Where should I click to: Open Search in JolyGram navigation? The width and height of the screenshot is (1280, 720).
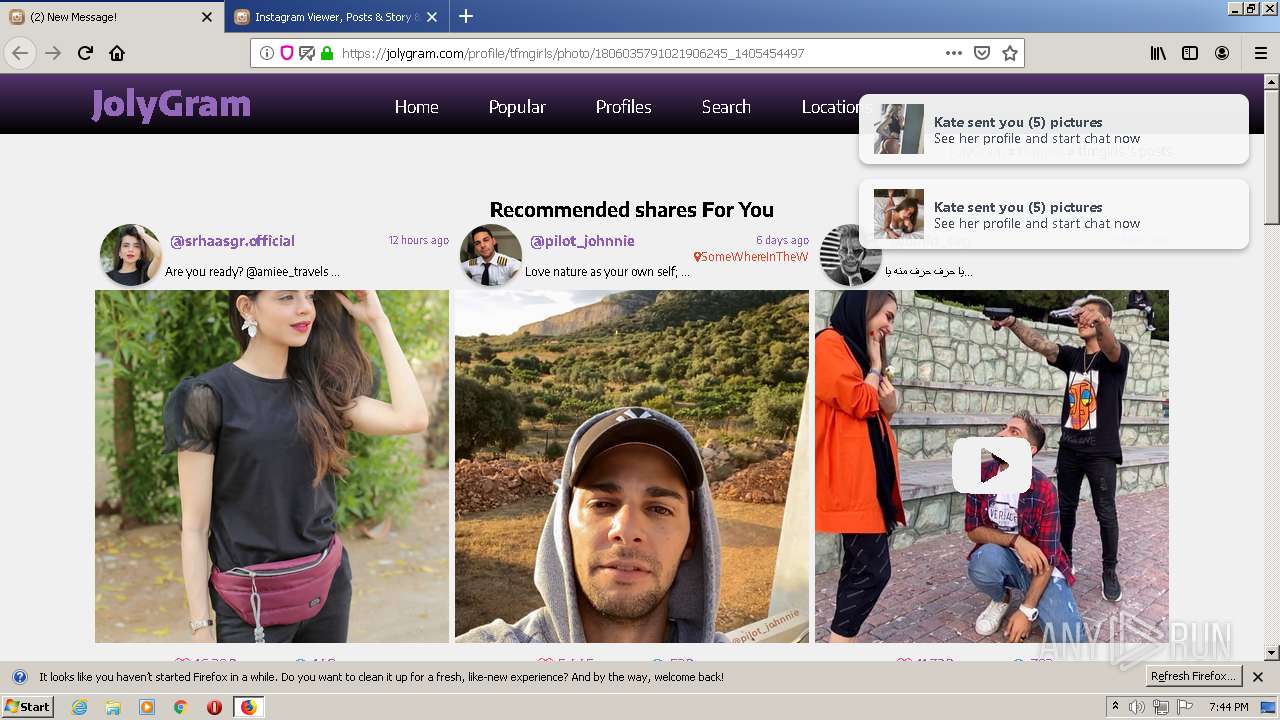[x=726, y=107]
